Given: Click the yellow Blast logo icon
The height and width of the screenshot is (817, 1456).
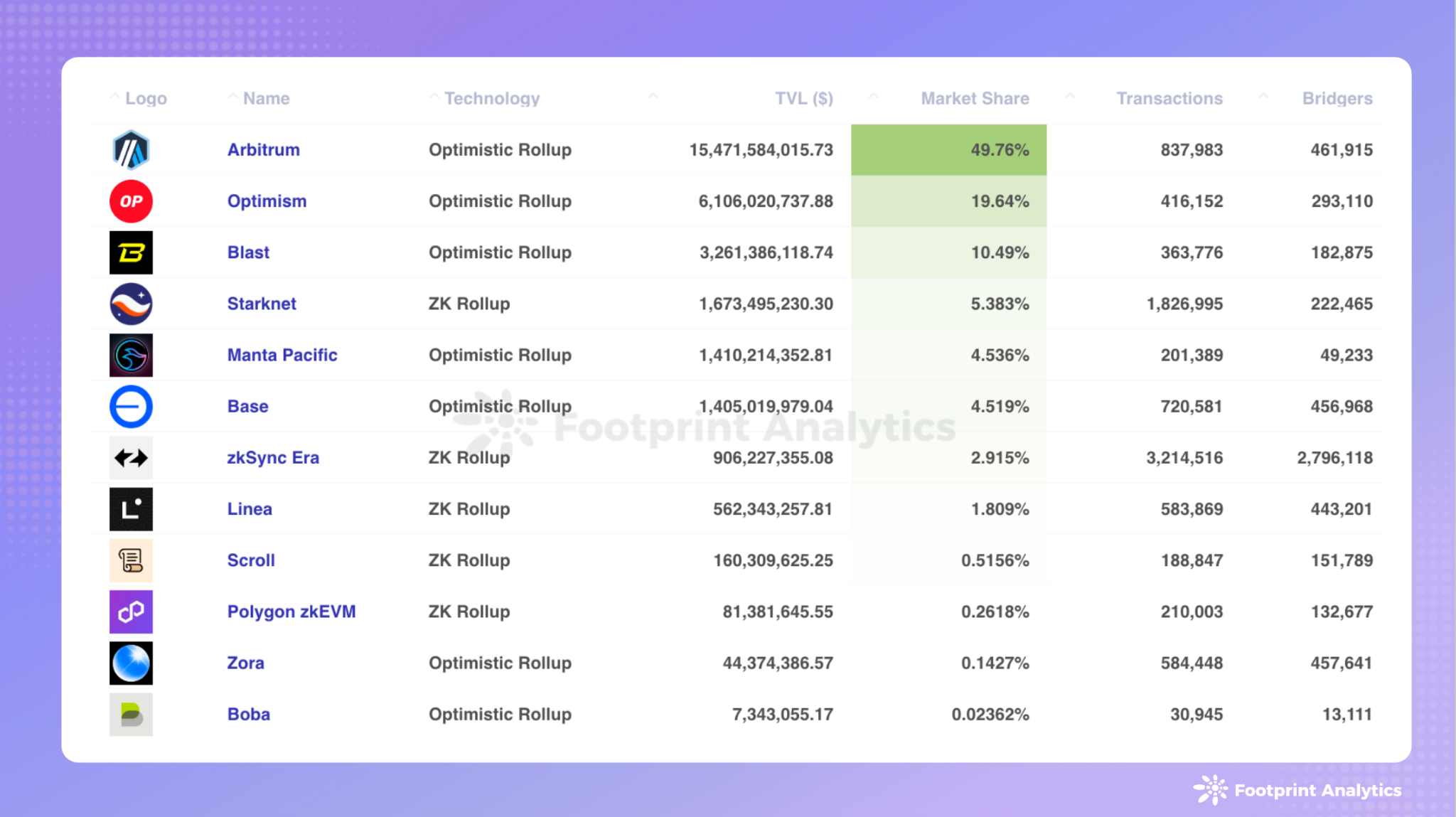Looking at the screenshot, I should point(131,252).
